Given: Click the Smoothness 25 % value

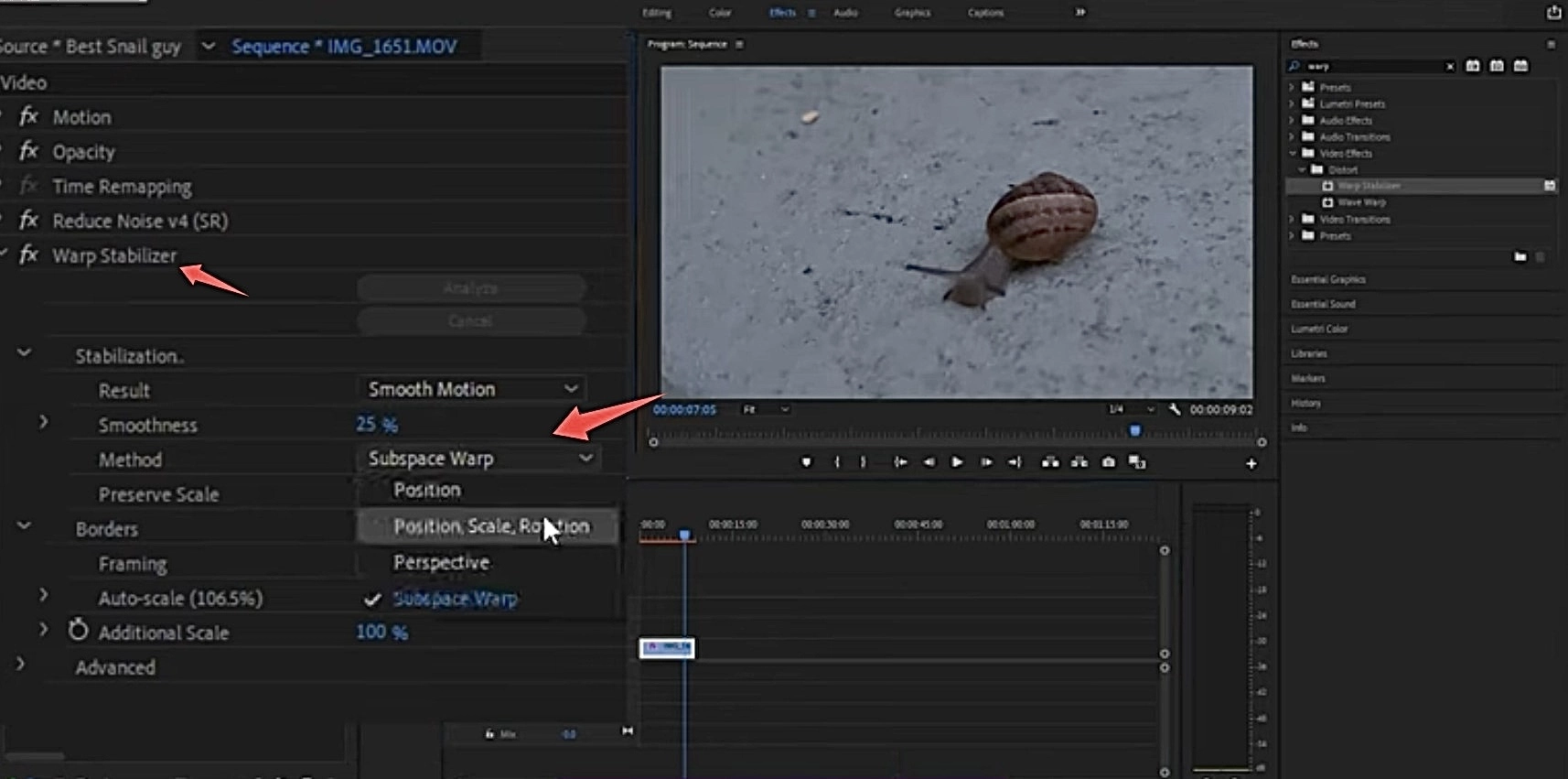Looking at the screenshot, I should click(x=377, y=424).
